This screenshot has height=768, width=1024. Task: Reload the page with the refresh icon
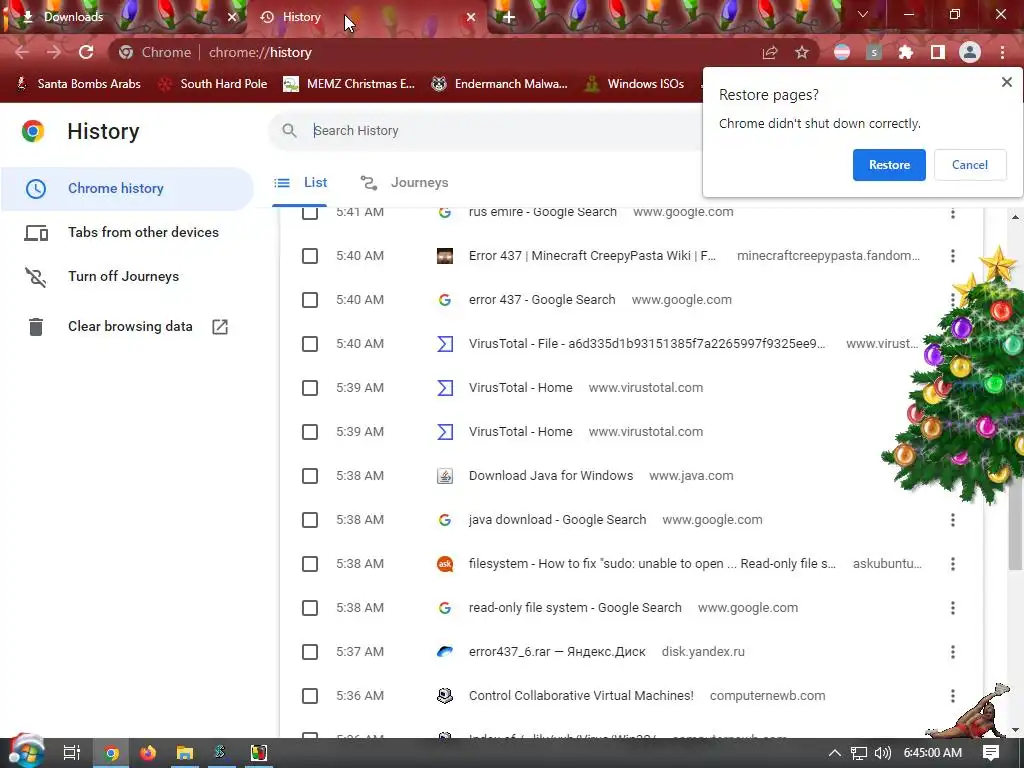point(86,52)
